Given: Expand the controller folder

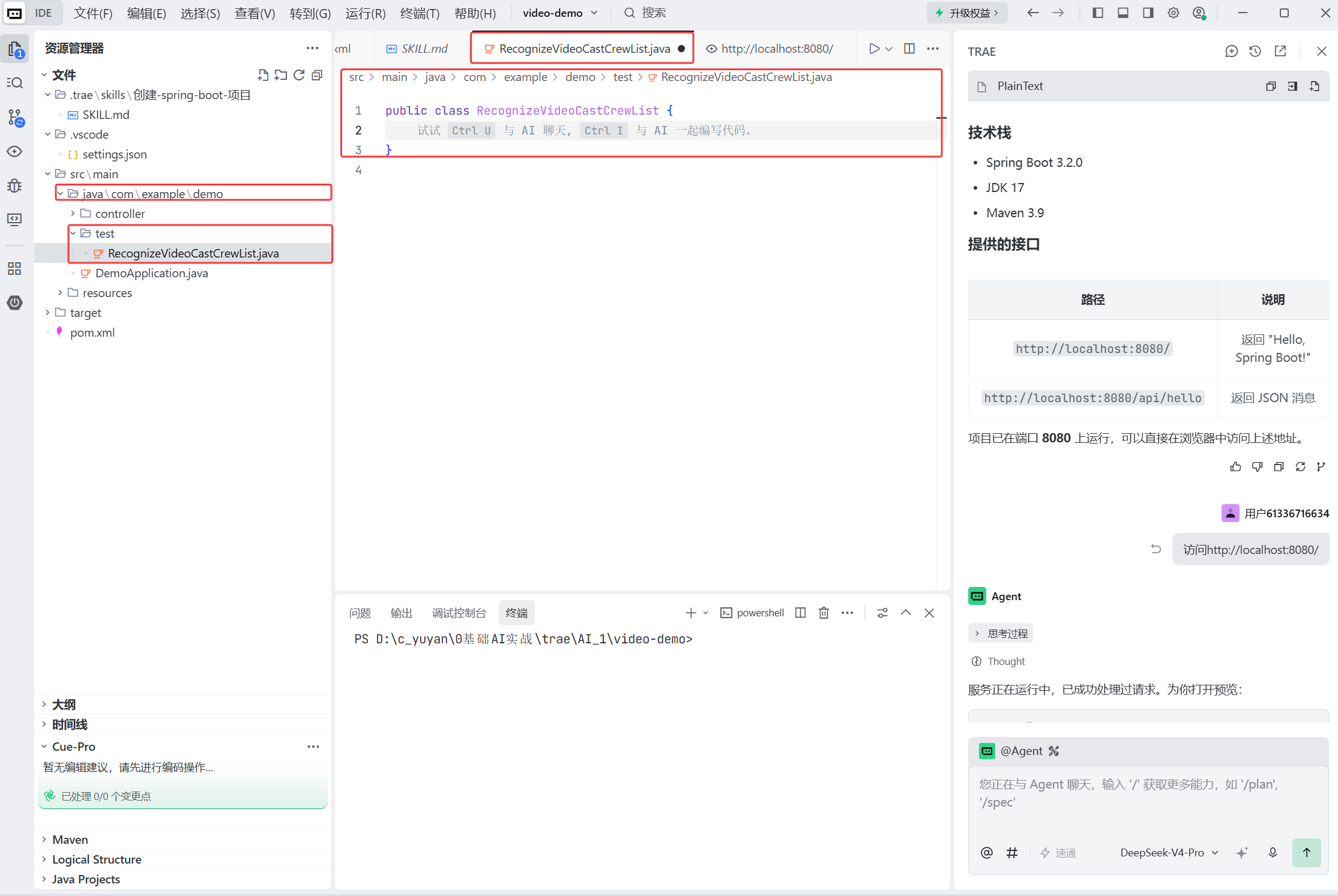Looking at the screenshot, I should coord(73,214).
